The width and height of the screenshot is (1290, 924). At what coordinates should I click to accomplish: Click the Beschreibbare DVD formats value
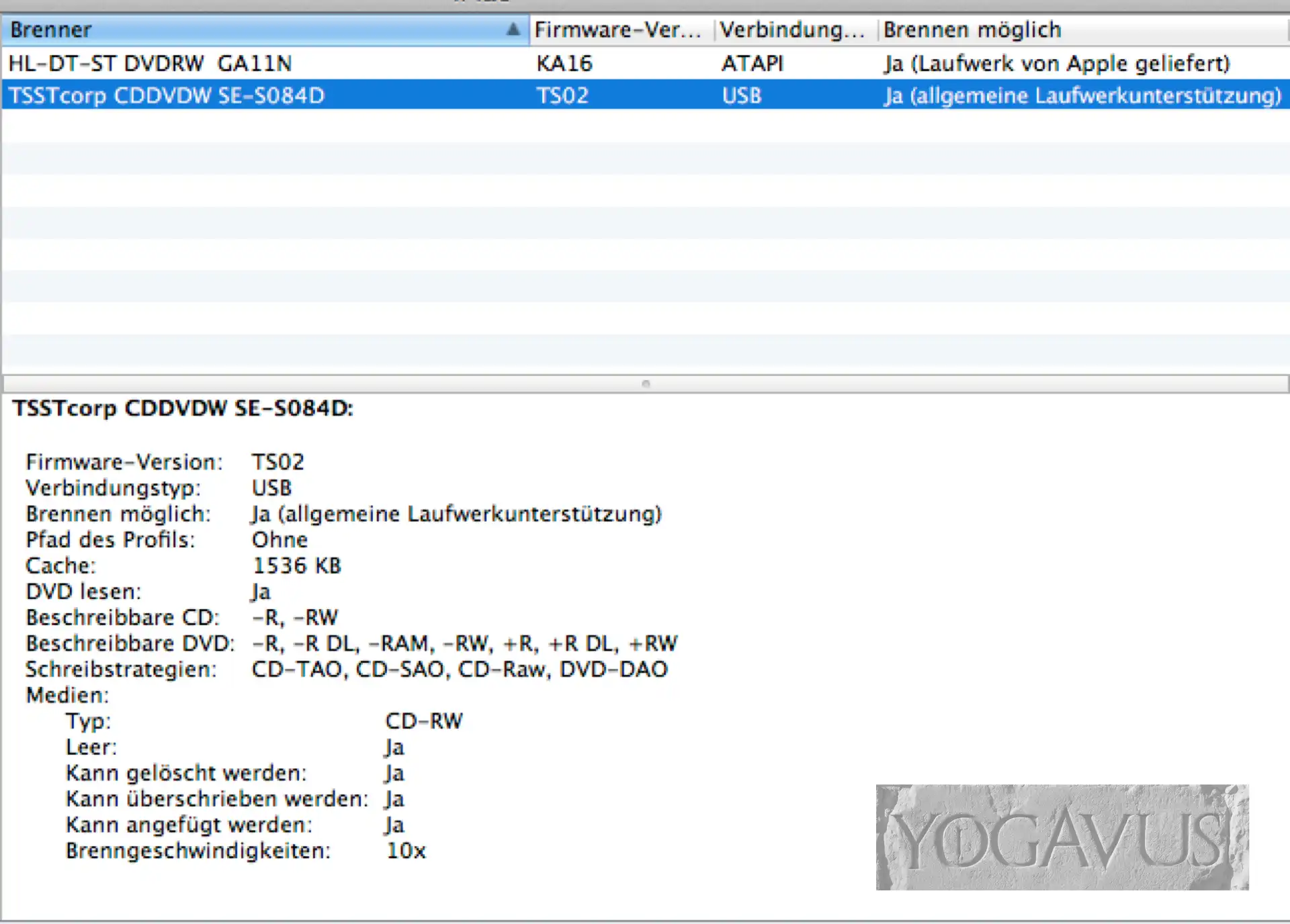click(465, 643)
